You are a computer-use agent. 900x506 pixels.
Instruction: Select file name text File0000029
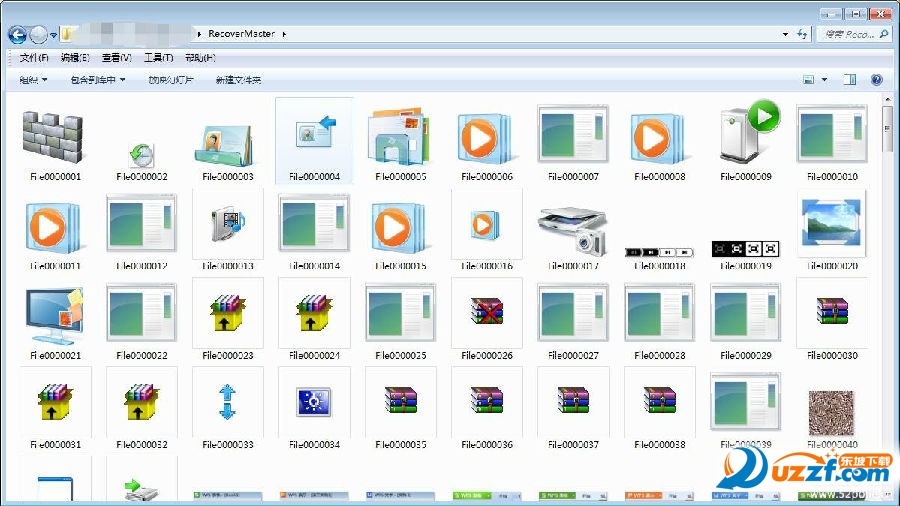[x=746, y=356]
